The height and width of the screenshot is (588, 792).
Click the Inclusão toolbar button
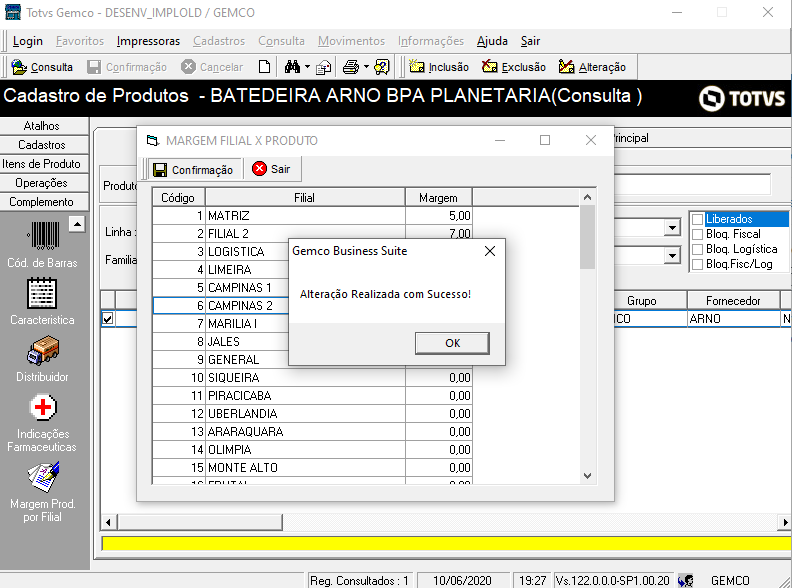click(439, 67)
